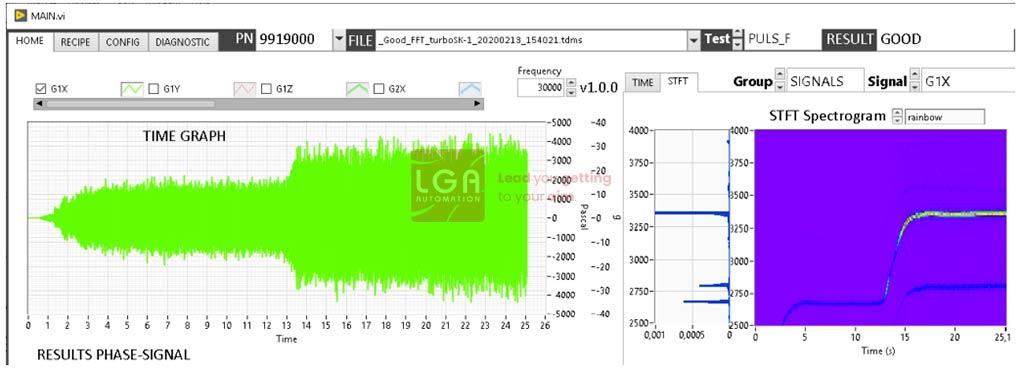Expand the FILE selection dropdown
The height and width of the screenshot is (372, 1023).
tap(693, 40)
